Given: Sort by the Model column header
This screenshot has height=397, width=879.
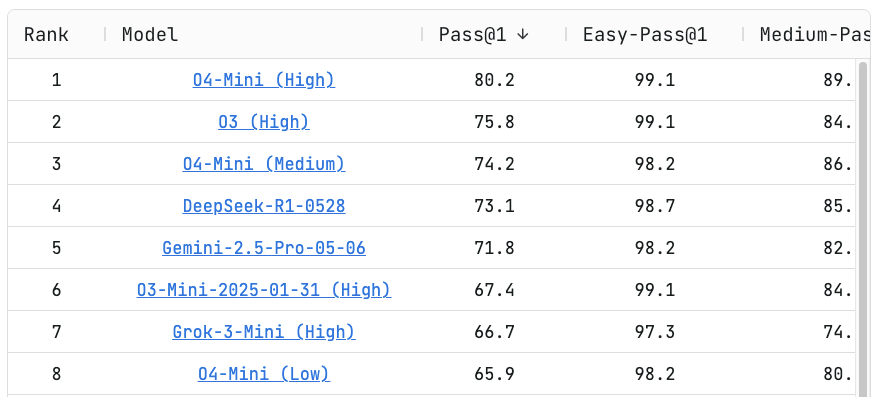Looking at the screenshot, I should 150,35.
